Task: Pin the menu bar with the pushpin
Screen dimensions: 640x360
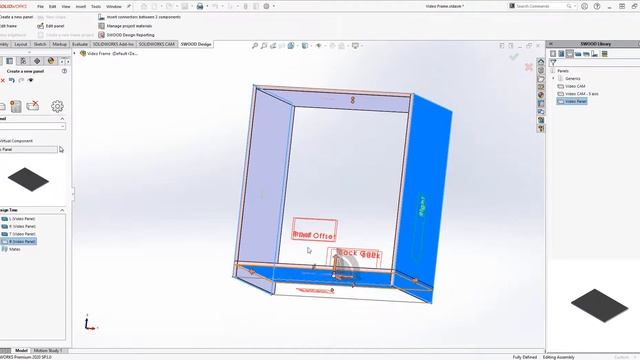Action: coord(129,6)
